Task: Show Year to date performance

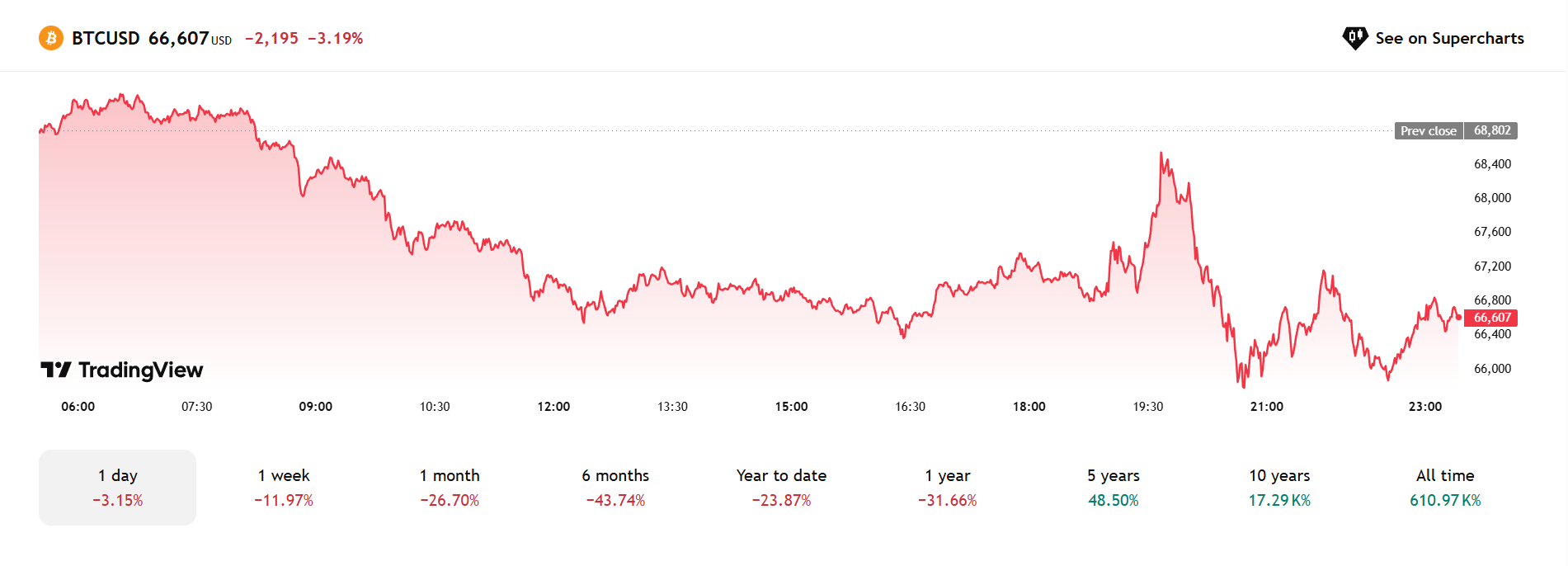Action: pyautogui.click(x=781, y=487)
